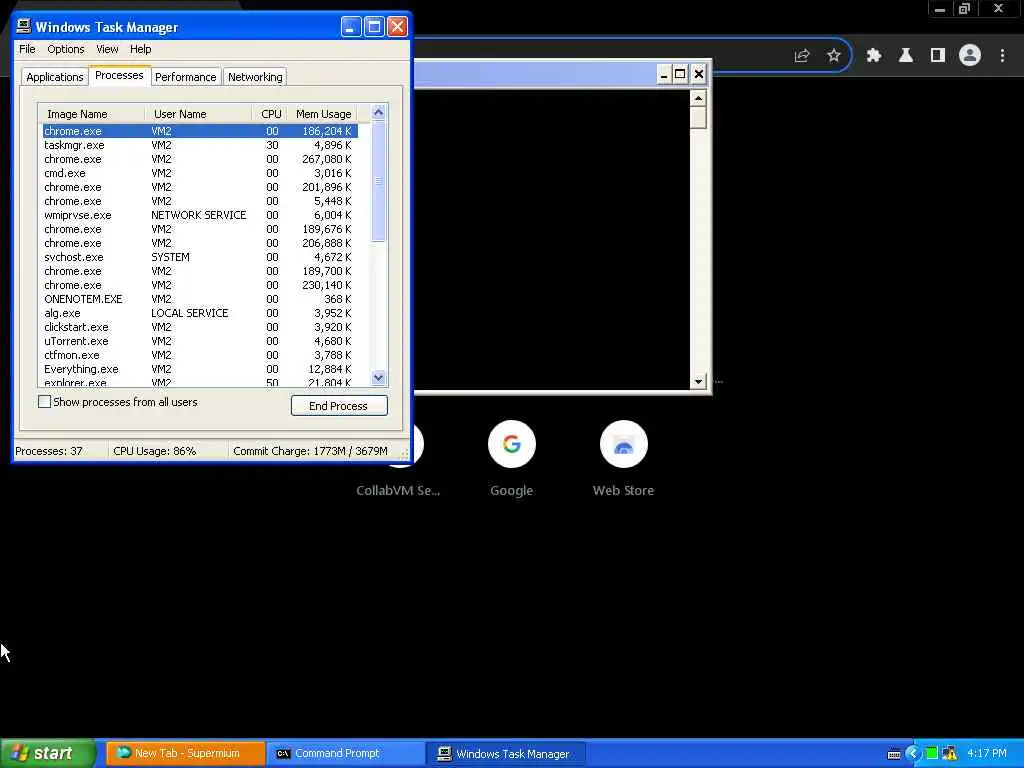This screenshot has width=1024, height=768.
Task: Sort processes by Mem Usage column
Action: pyautogui.click(x=323, y=114)
